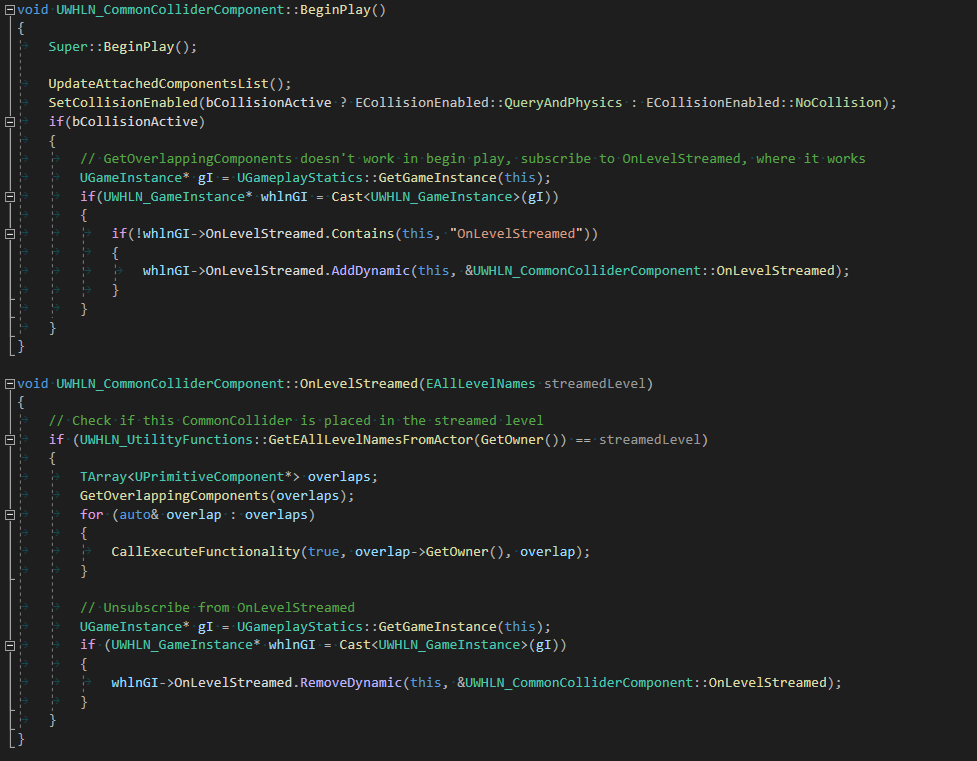Viewport: 977px width, 761px height.
Task: Click EAllLevelNames parameter type
Action: point(480,383)
